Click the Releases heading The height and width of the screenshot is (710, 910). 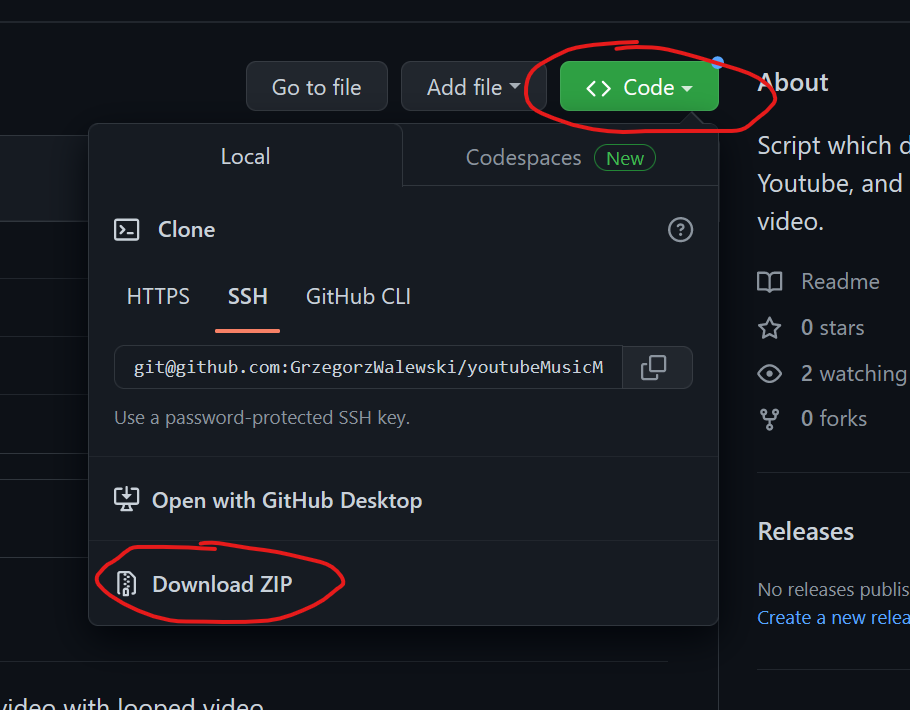[806, 532]
